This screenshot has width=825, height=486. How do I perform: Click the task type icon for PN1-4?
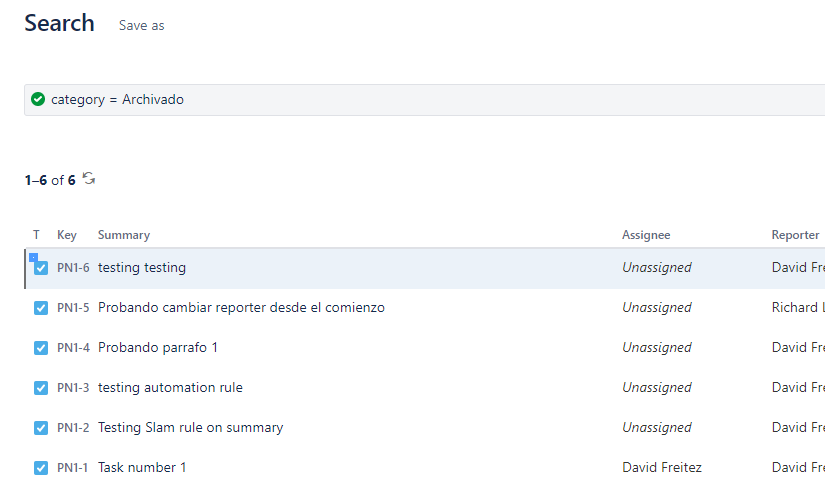pyautogui.click(x=41, y=348)
